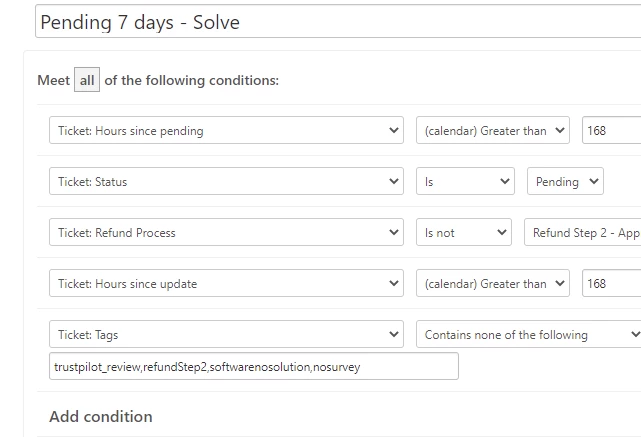Viewport: 641px width, 437px height.
Task: Open 'Contains none of the following' dropdown
Action: pos(528,335)
